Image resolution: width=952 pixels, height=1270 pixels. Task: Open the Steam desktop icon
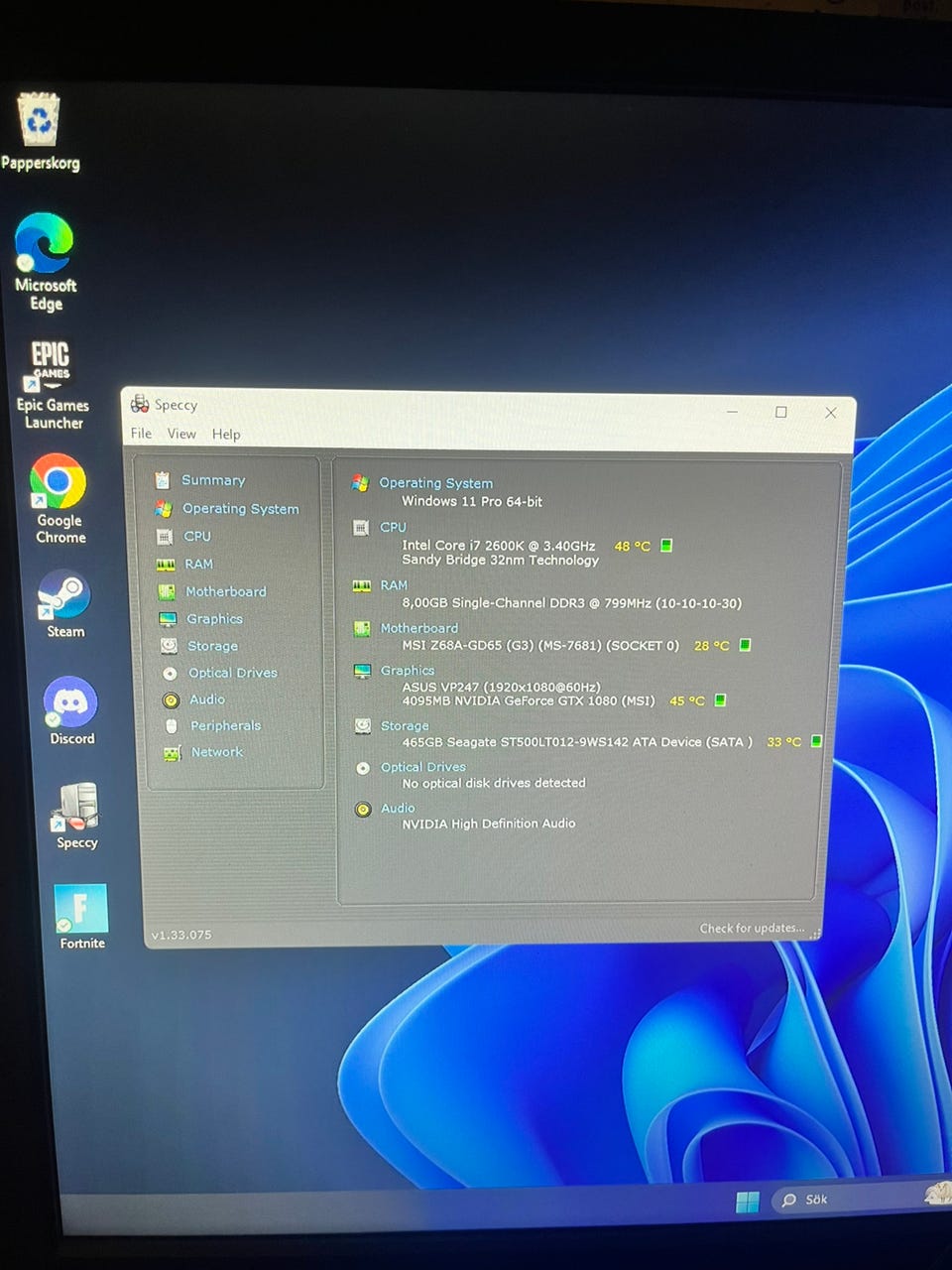point(64,597)
